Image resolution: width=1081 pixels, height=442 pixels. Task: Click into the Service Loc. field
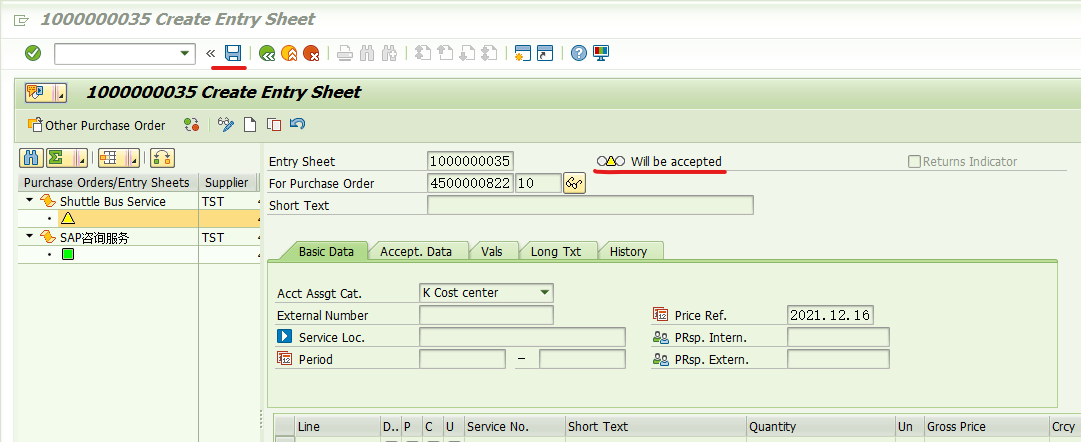pyautogui.click(x=522, y=337)
